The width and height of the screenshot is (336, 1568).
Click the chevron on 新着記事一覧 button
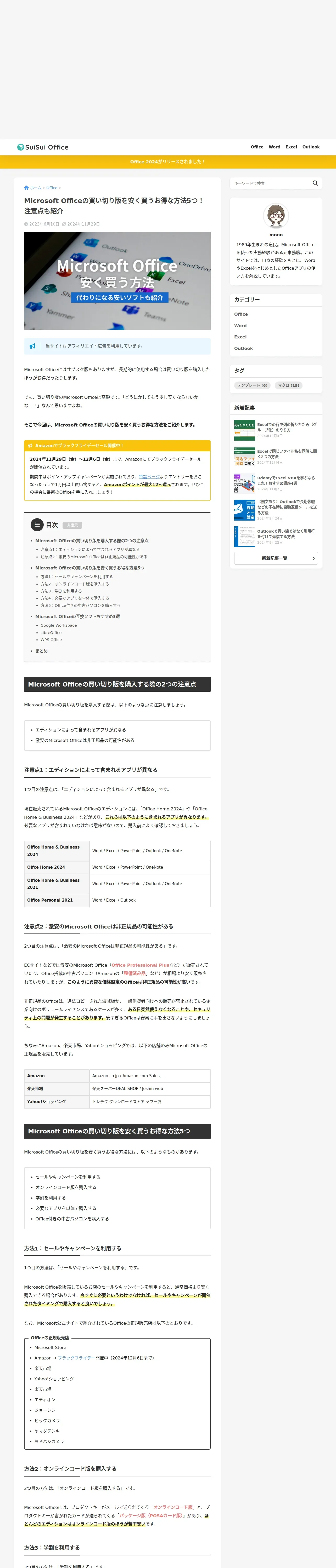313,559
